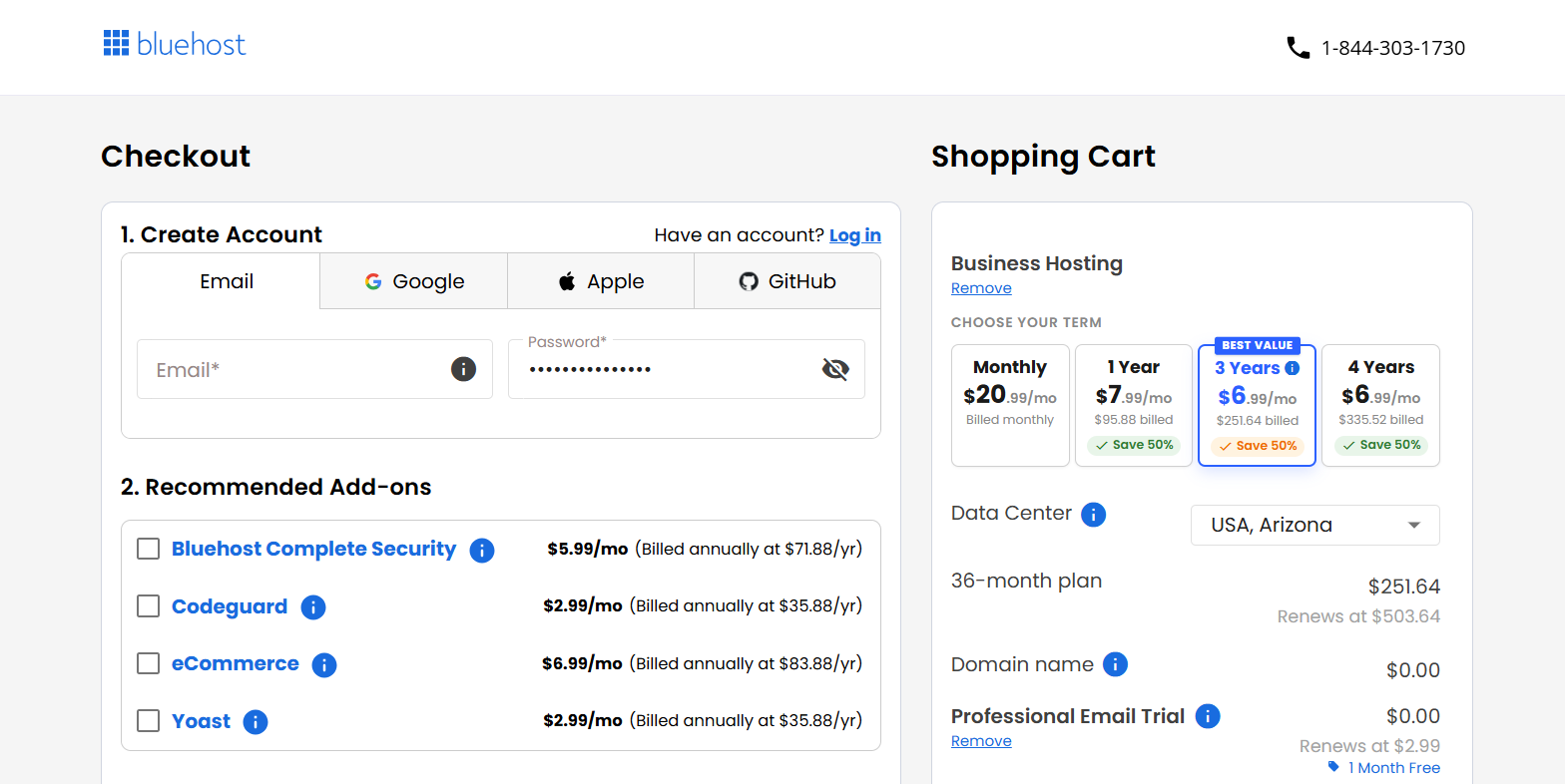Open info icon beside eCommerce
Screen dimensions: 1565x784
click(324, 665)
